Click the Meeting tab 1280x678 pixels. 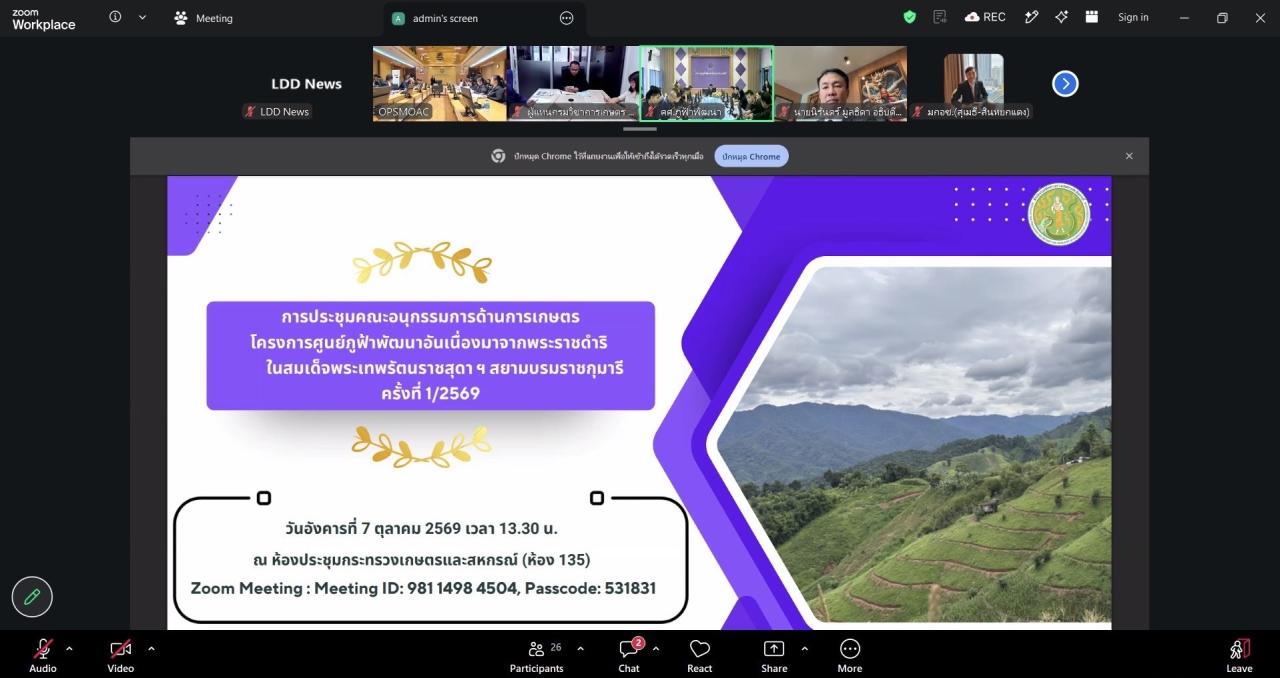point(203,18)
